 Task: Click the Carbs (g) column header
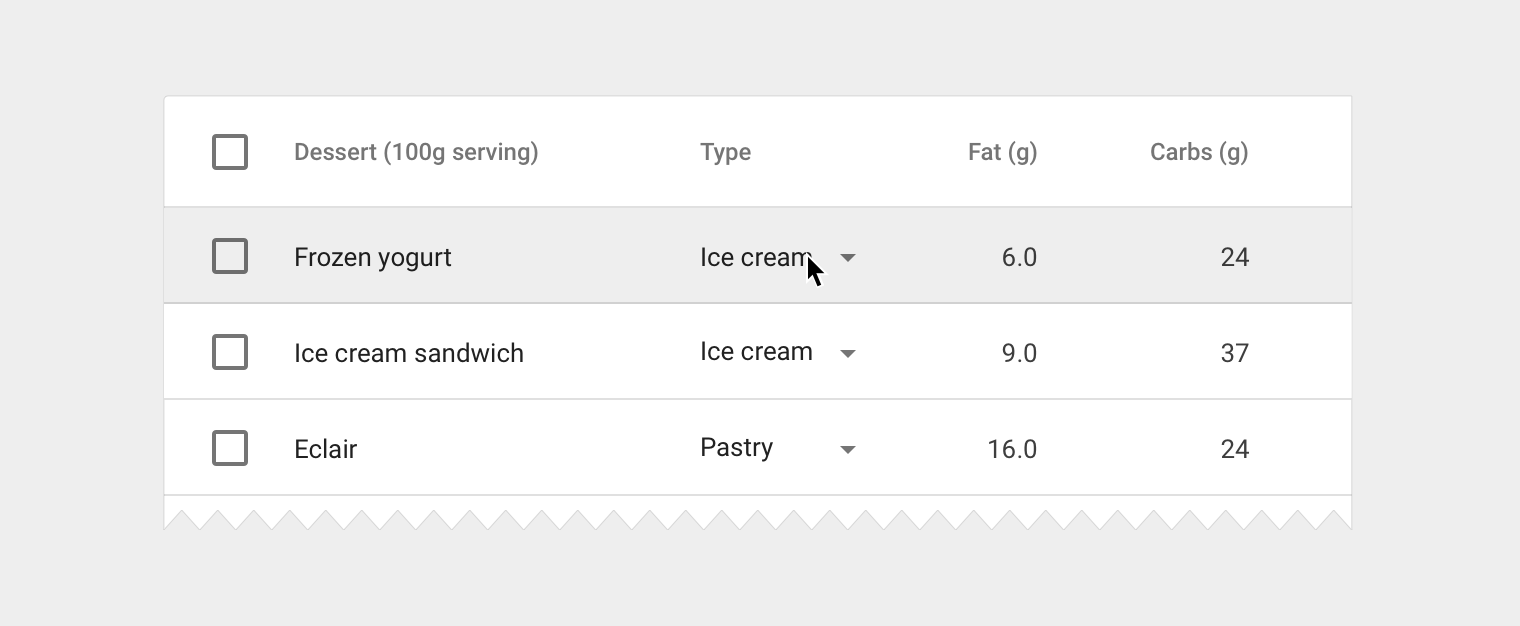(1198, 152)
